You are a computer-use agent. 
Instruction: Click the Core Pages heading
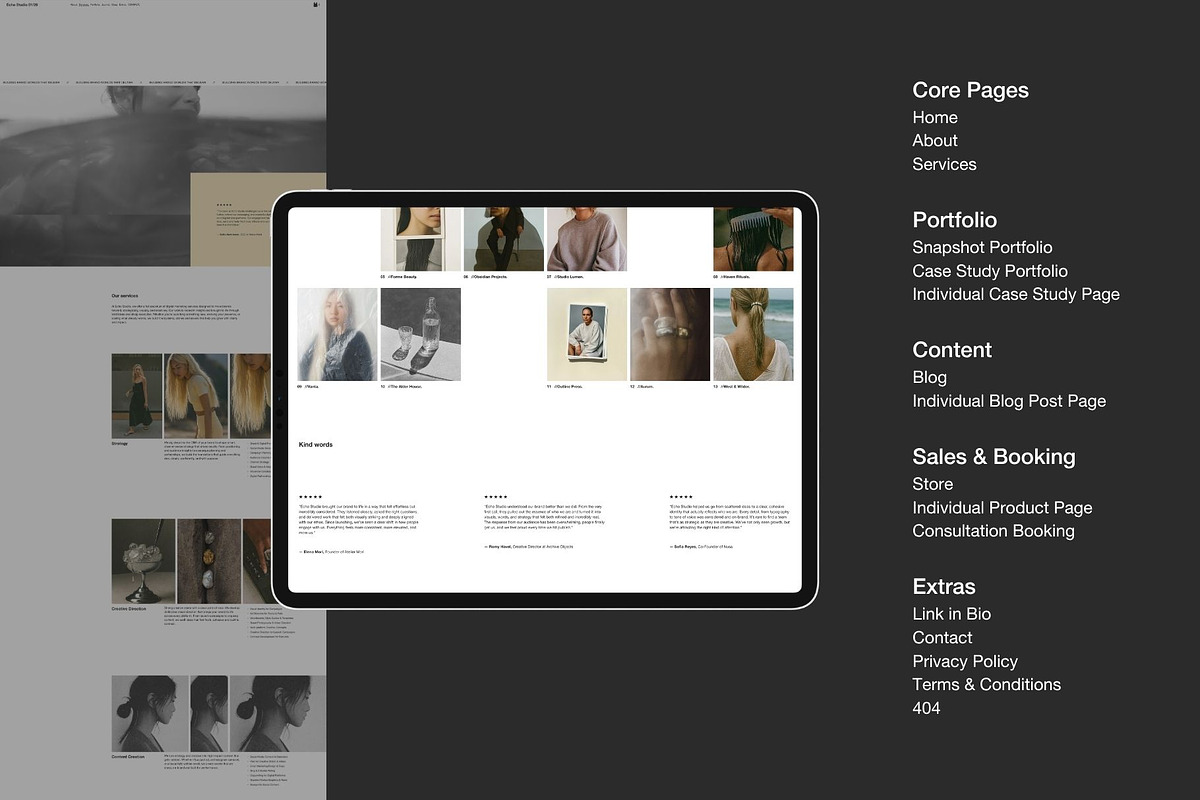tap(970, 90)
